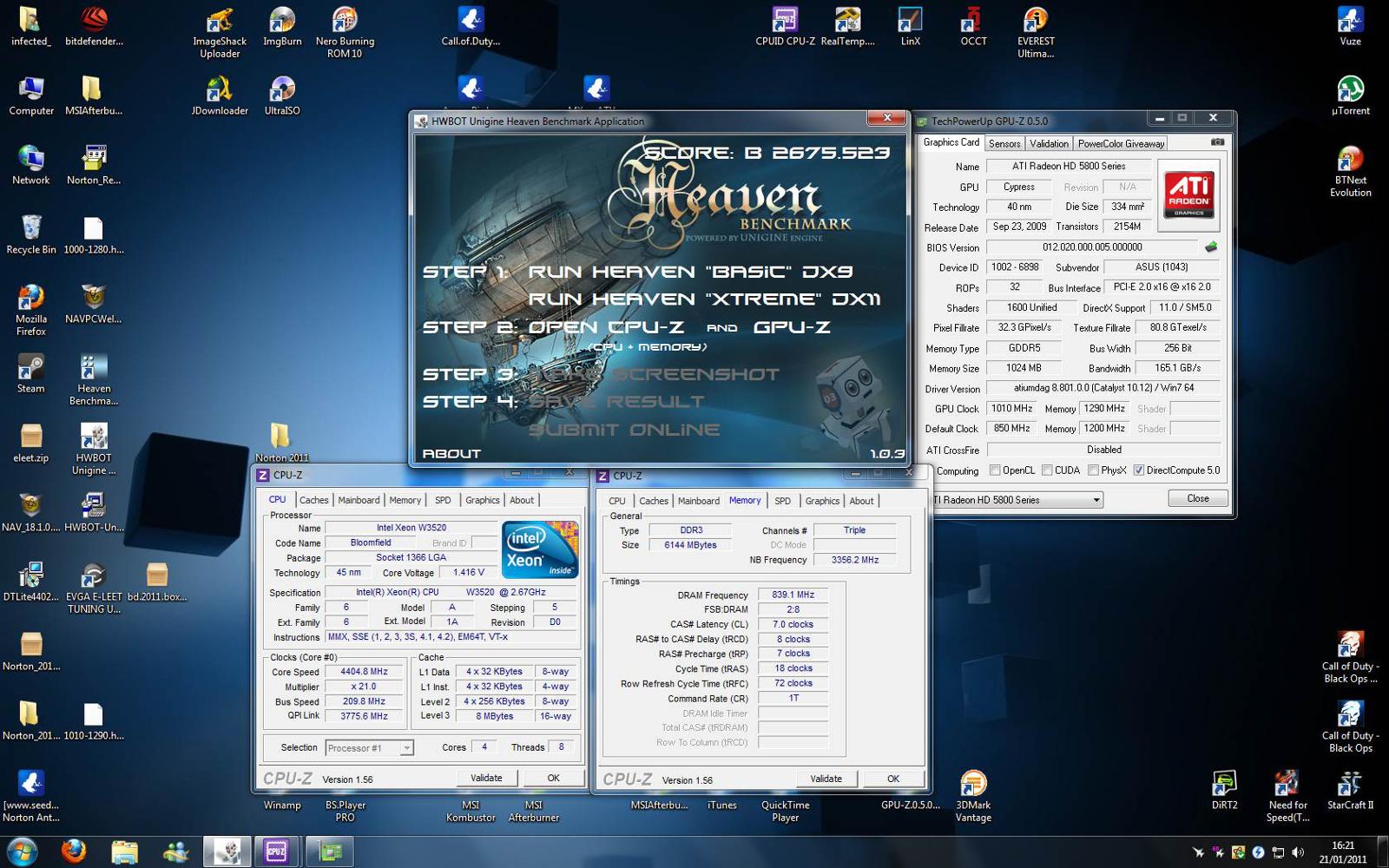Click OK in right CPU-Z window
Image resolution: width=1389 pixels, height=868 pixels.
(x=893, y=779)
